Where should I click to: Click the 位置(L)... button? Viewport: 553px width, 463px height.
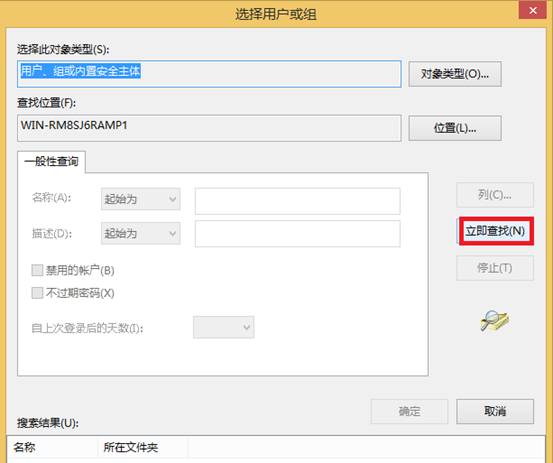pyautogui.click(x=455, y=128)
